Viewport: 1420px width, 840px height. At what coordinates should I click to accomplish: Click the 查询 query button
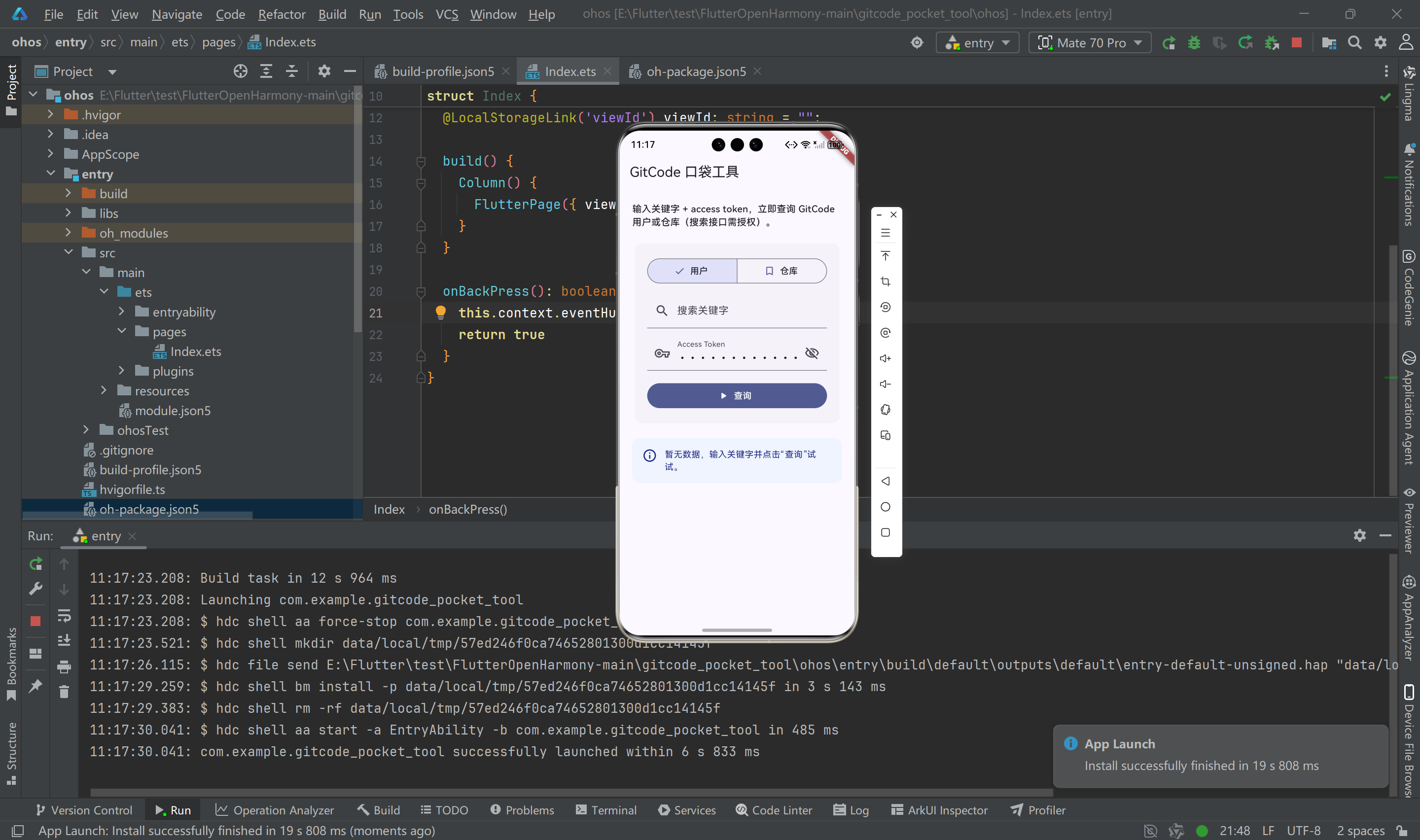tap(736, 396)
